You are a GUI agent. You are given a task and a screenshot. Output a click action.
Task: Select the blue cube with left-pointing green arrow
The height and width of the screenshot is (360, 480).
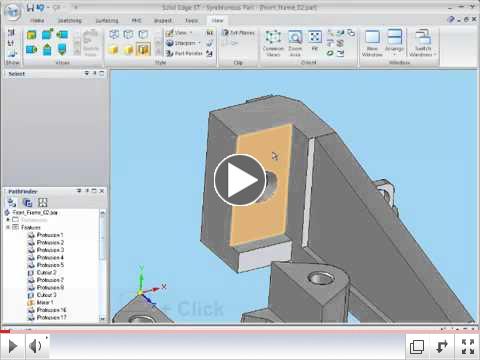pos(62,34)
